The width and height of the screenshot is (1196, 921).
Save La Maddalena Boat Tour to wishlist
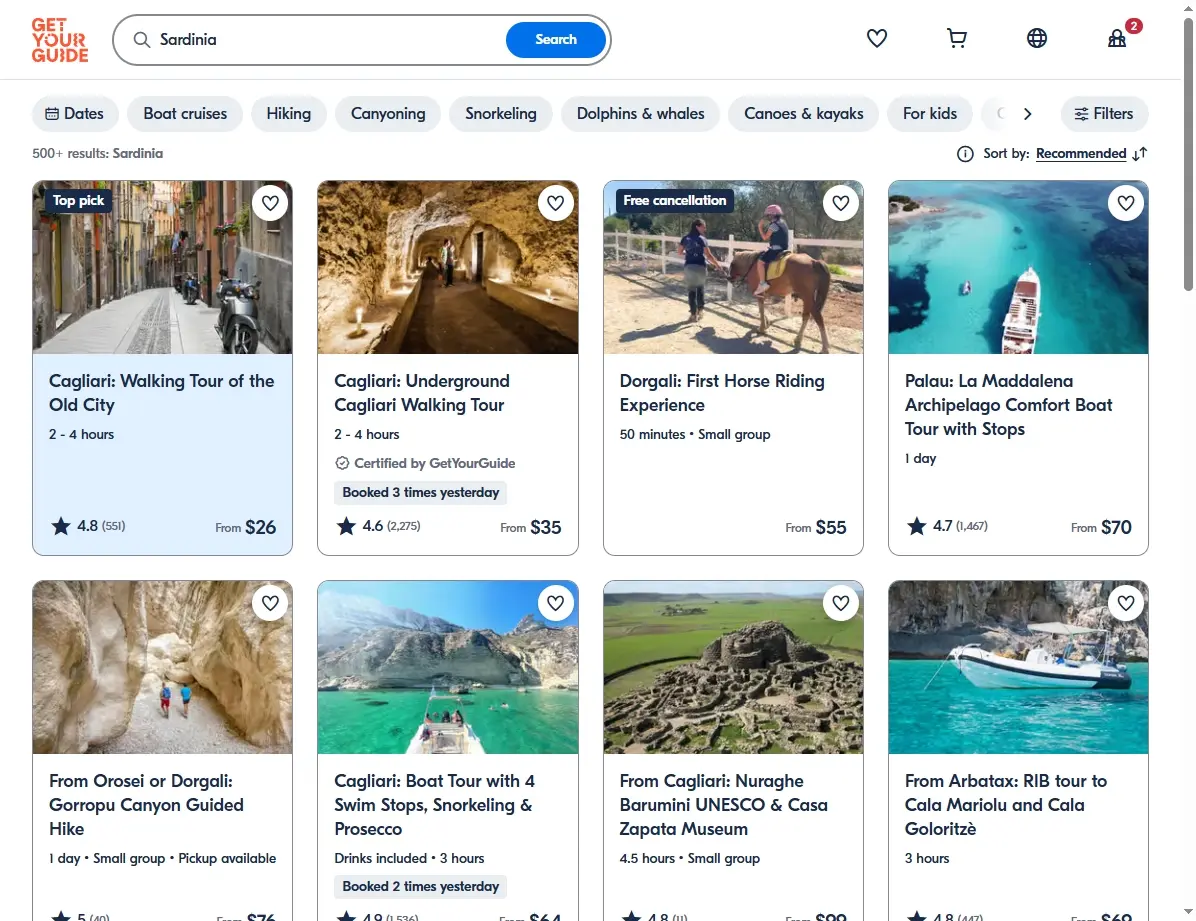pos(1126,203)
